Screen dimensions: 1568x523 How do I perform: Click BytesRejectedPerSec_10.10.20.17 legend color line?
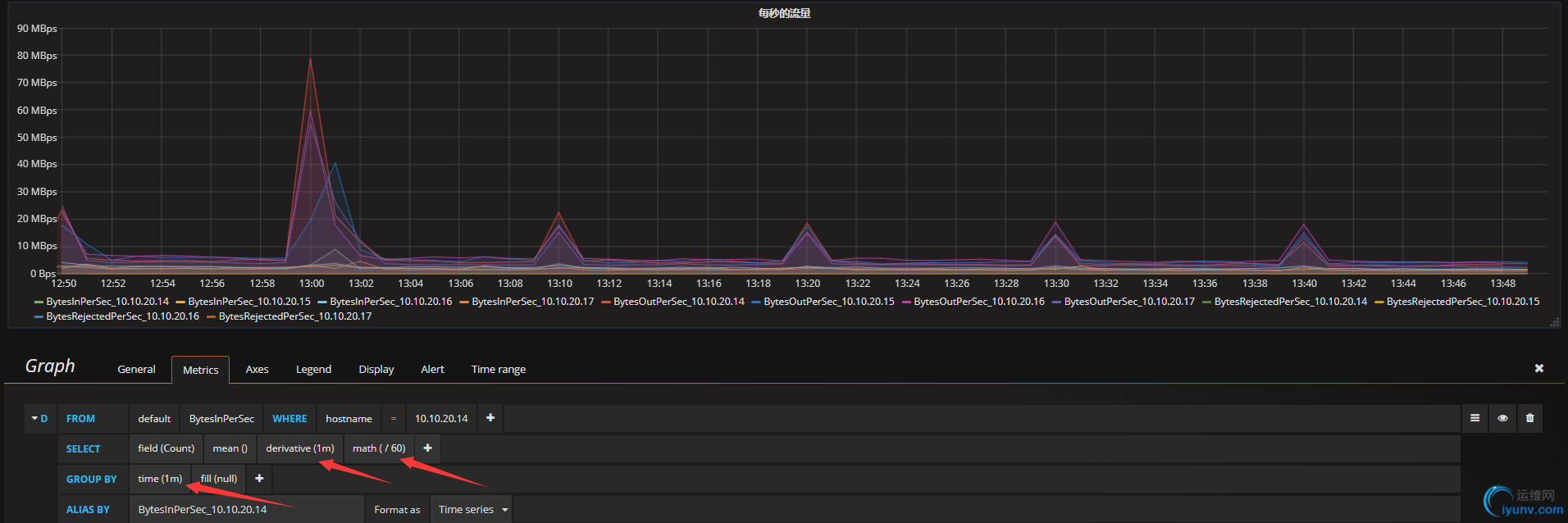tap(212, 316)
